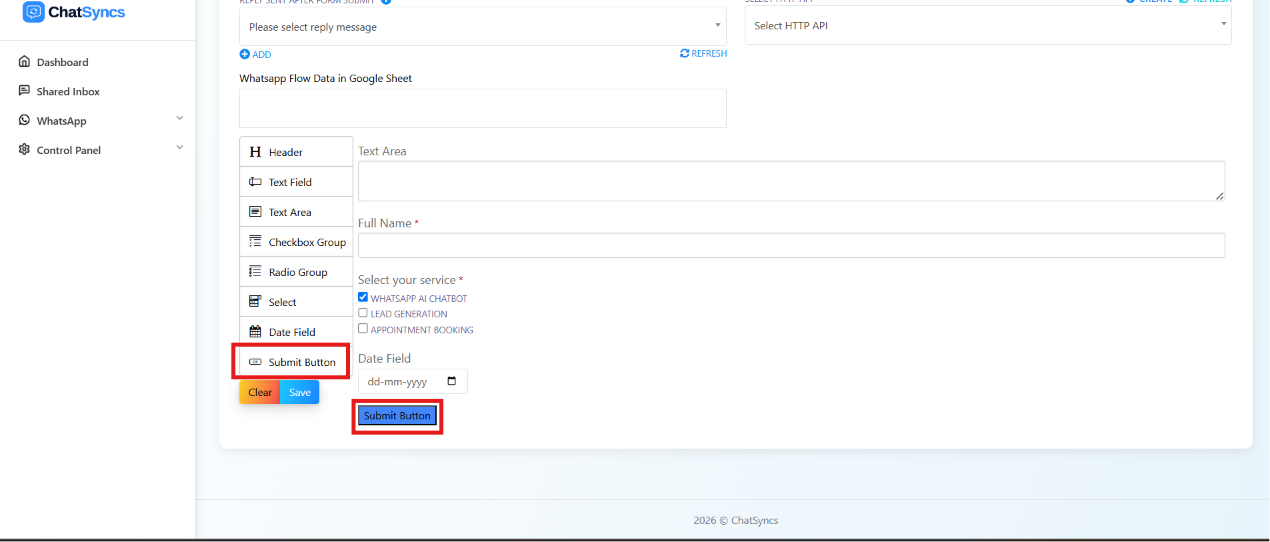The height and width of the screenshot is (542, 1270).
Task: Click the 2026 © ChatSyncs footer text
Action: coord(735,520)
